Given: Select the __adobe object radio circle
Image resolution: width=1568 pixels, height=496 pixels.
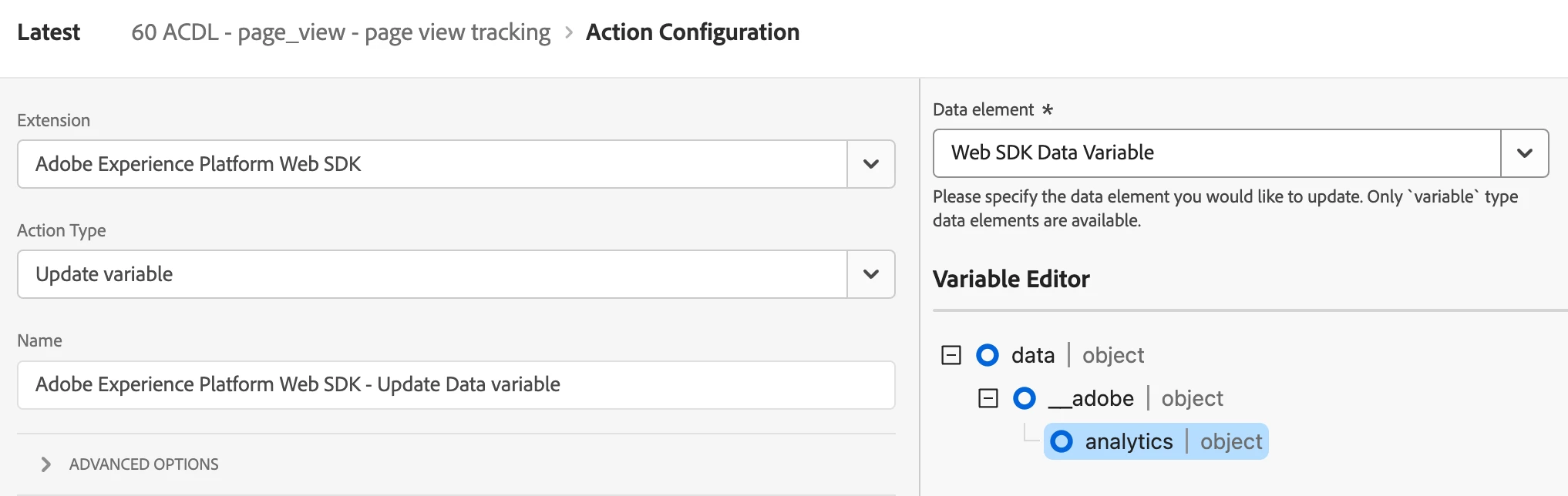Looking at the screenshot, I should click(1025, 398).
